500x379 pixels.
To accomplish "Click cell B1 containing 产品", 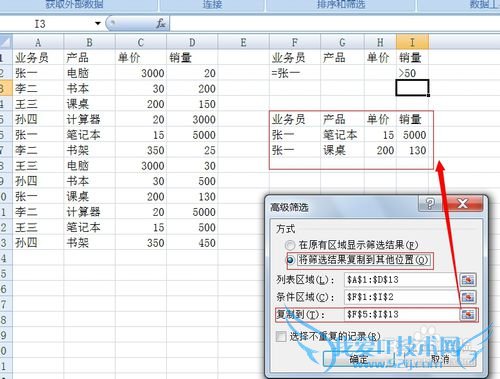I will (89, 58).
